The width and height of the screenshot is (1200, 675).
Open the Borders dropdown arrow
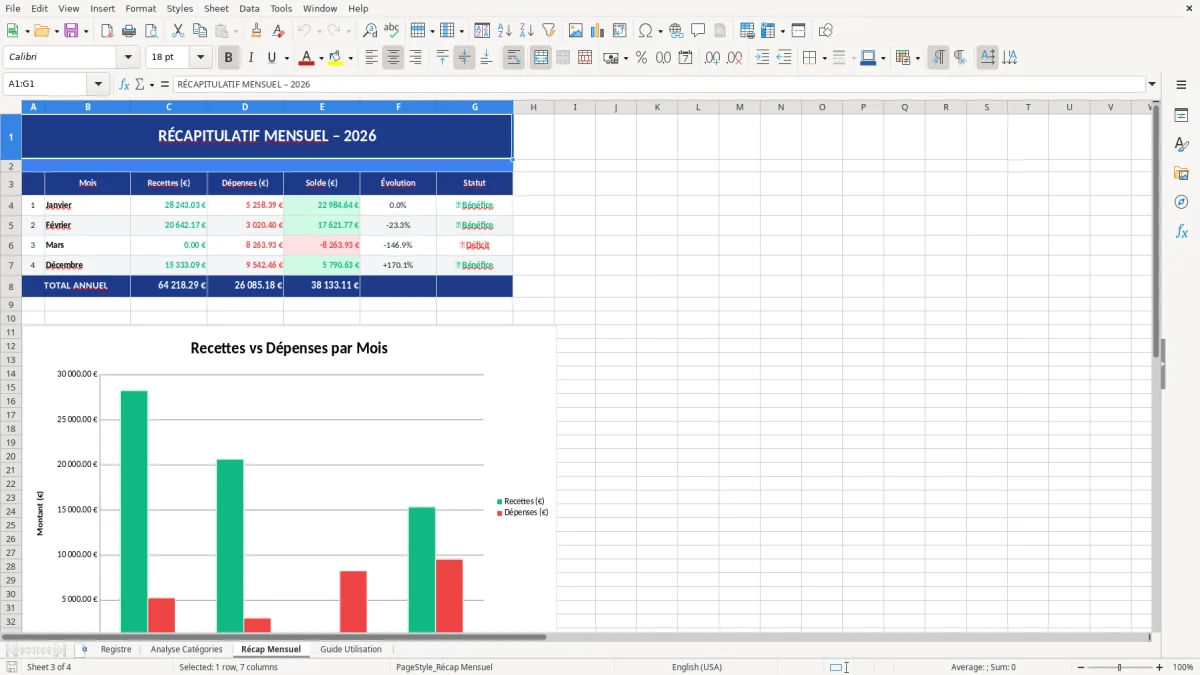coord(824,58)
